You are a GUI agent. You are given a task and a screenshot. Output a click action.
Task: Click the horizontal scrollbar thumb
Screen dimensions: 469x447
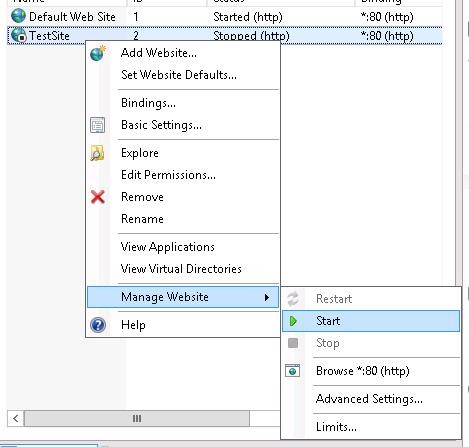click(137, 418)
